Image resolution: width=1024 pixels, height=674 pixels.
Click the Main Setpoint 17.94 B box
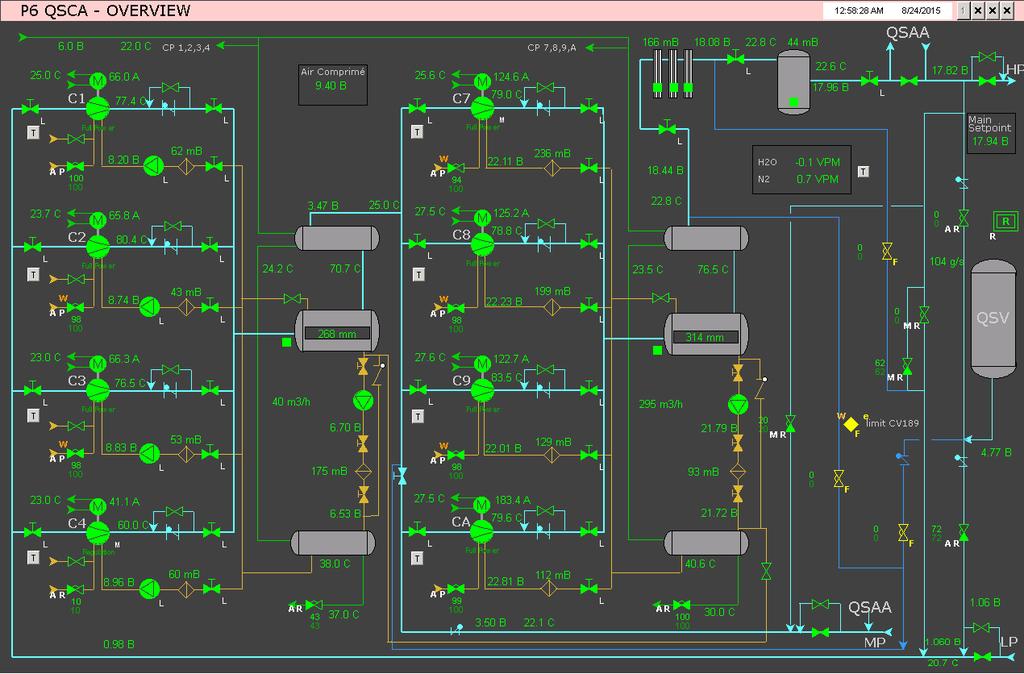coord(990,133)
